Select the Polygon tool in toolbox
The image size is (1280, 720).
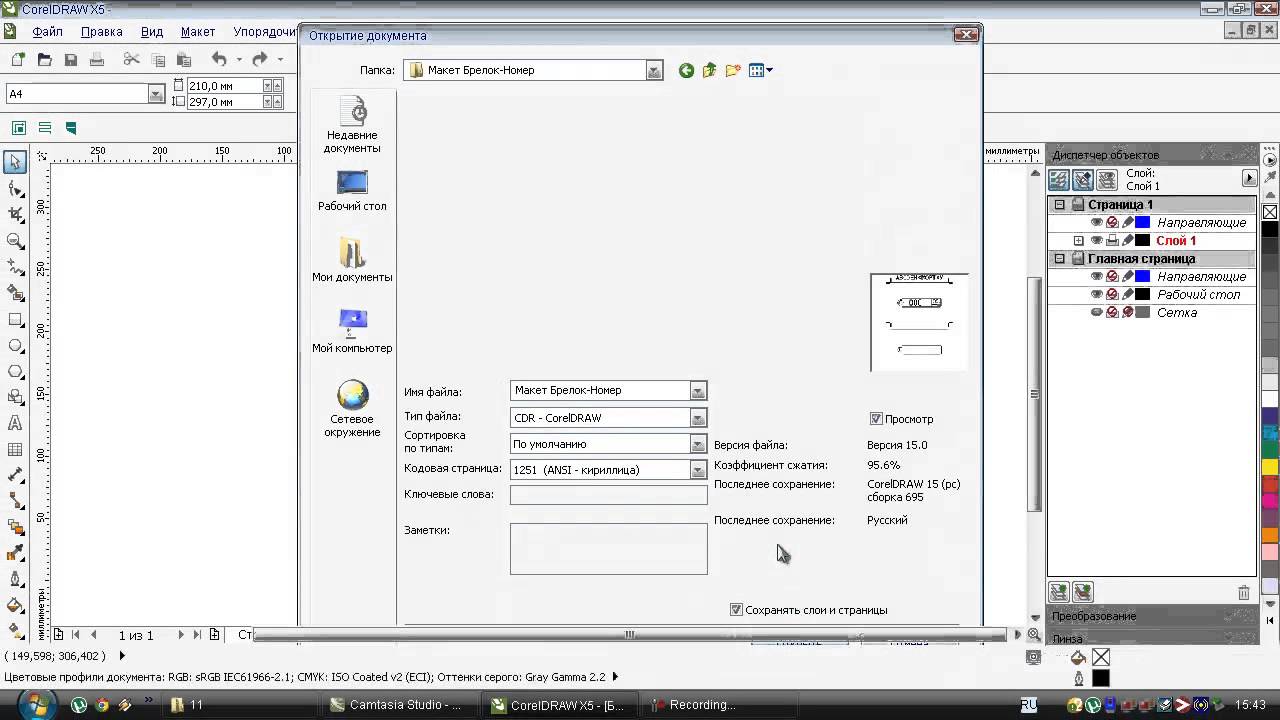[15, 372]
